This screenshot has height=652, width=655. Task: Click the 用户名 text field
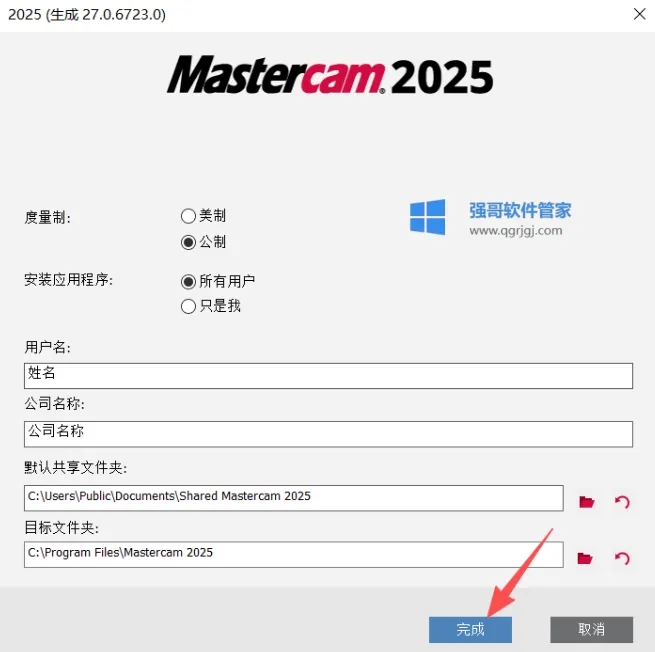[328, 376]
